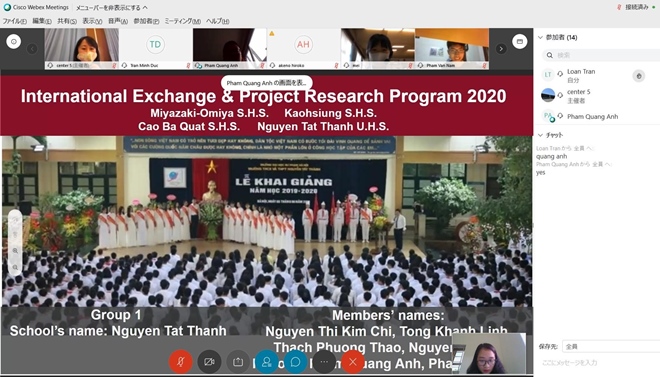Click audio icon beside Loan Tran in list

pos(560,74)
